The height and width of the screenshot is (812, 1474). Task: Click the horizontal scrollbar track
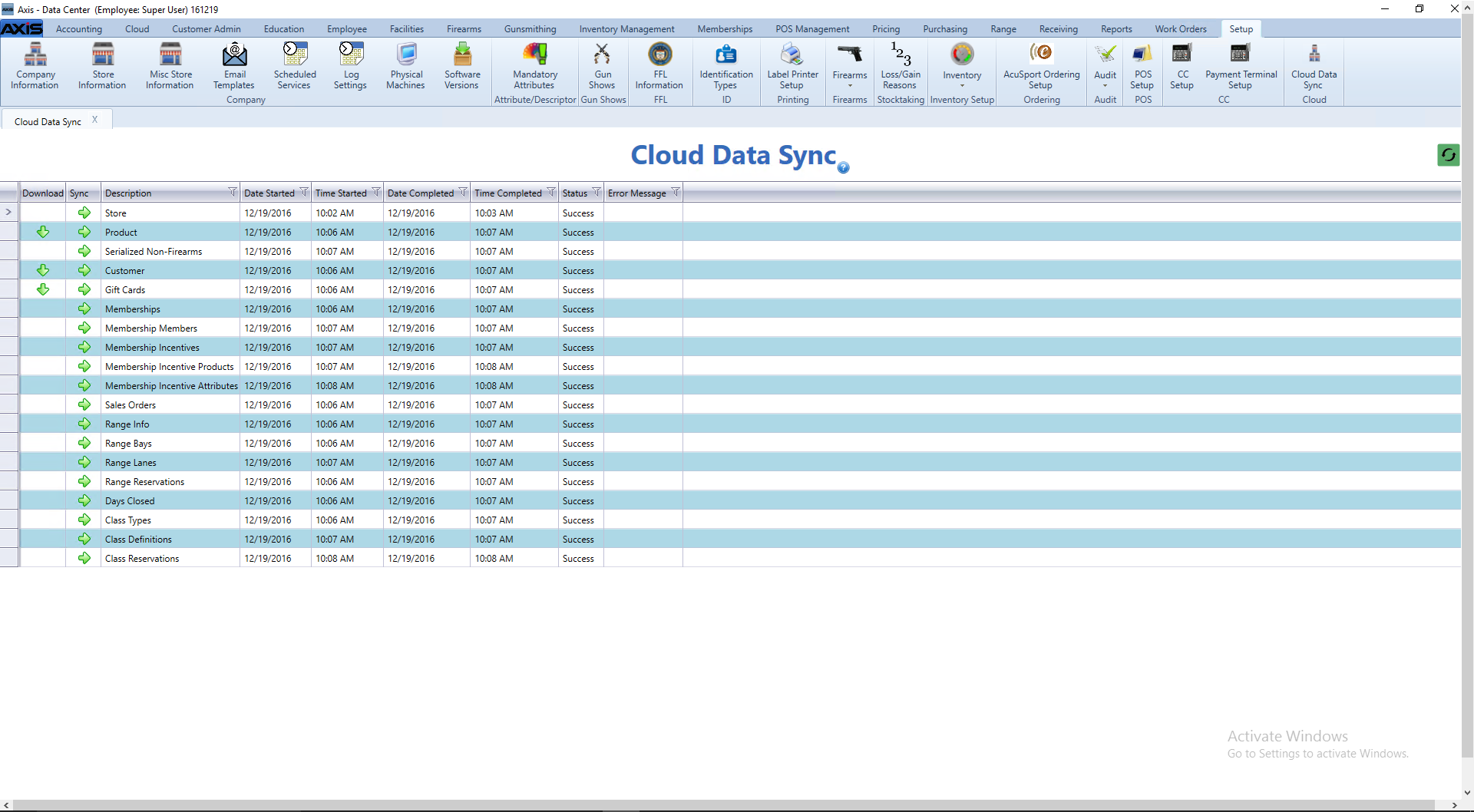tap(725, 805)
